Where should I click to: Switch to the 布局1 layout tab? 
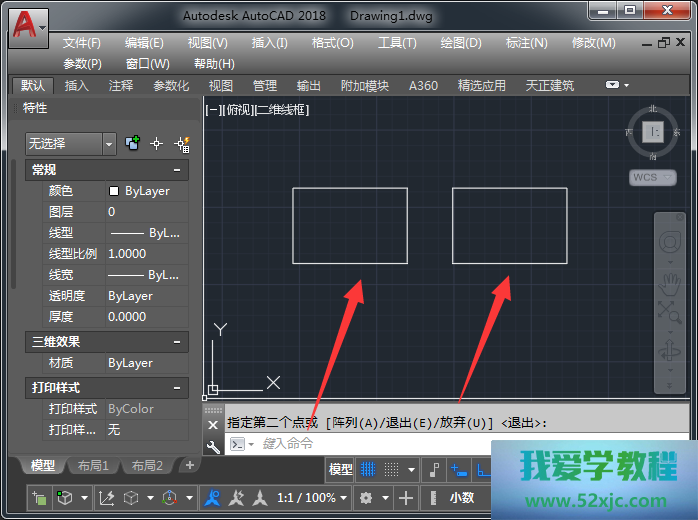[x=93, y=466]
